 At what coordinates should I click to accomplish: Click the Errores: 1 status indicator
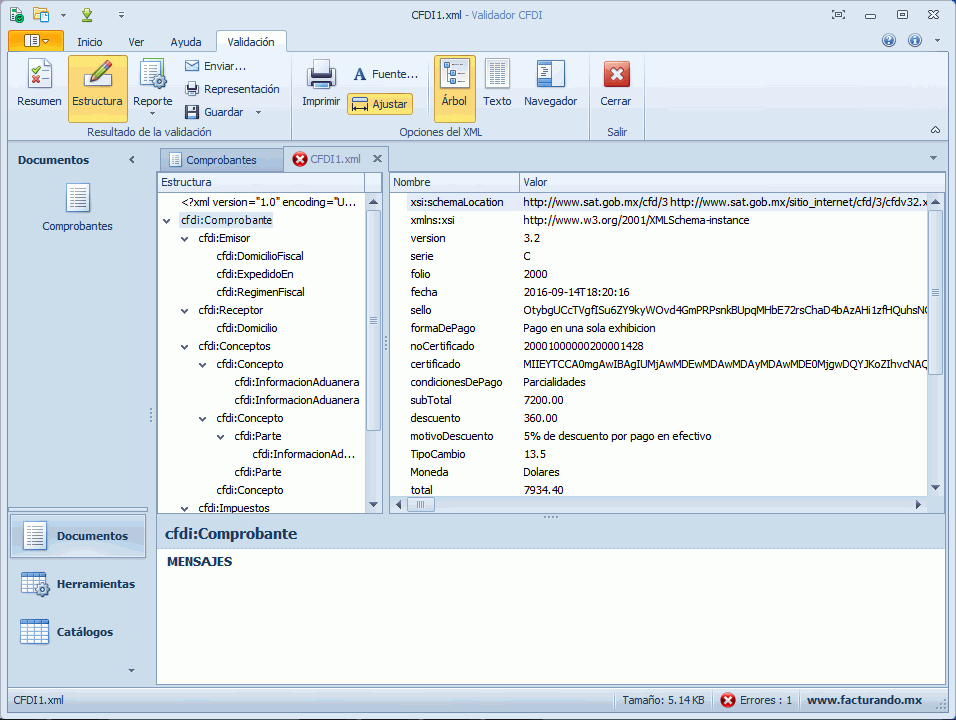756,700
